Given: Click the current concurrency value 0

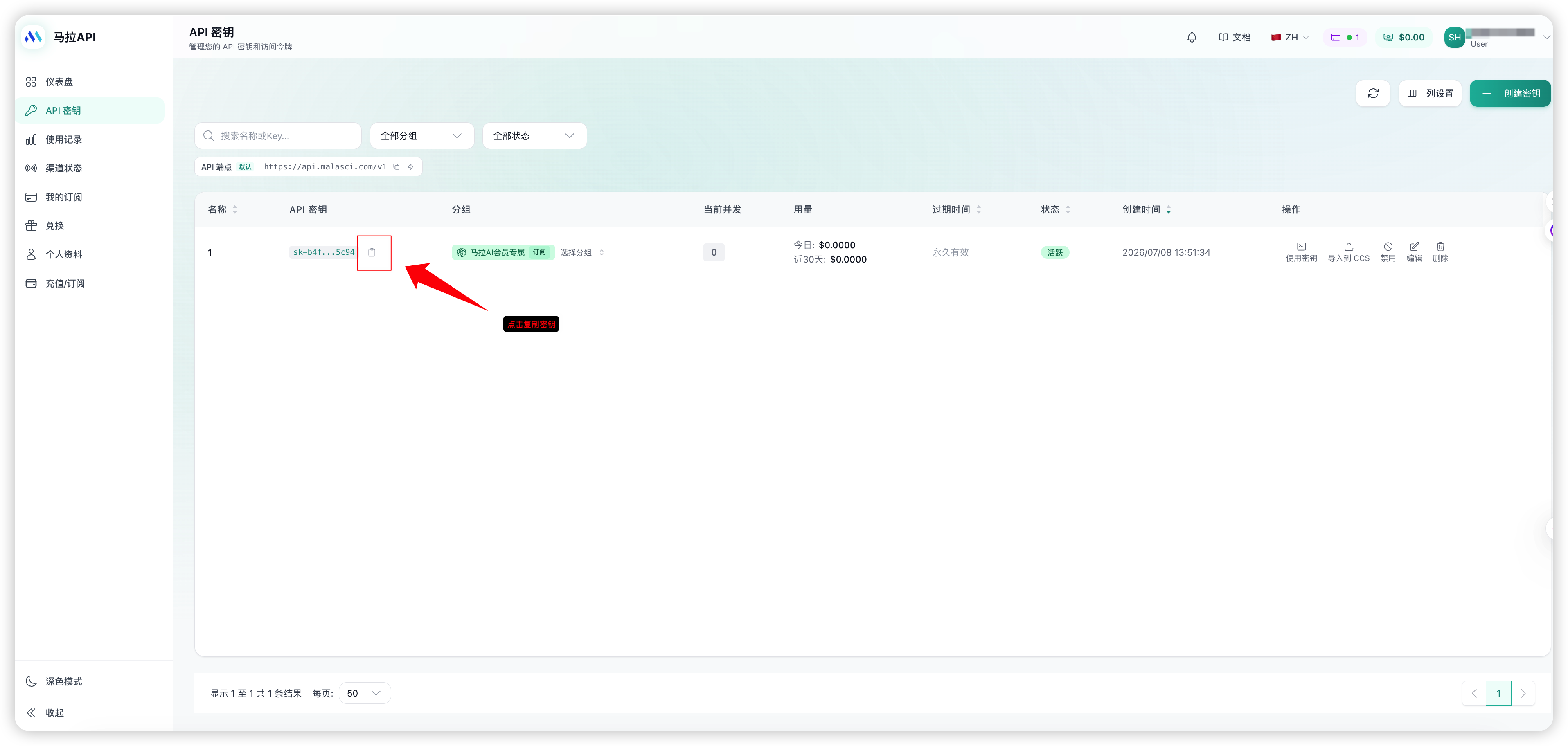Looking at the screenshot, I should (x=713, y=252).
